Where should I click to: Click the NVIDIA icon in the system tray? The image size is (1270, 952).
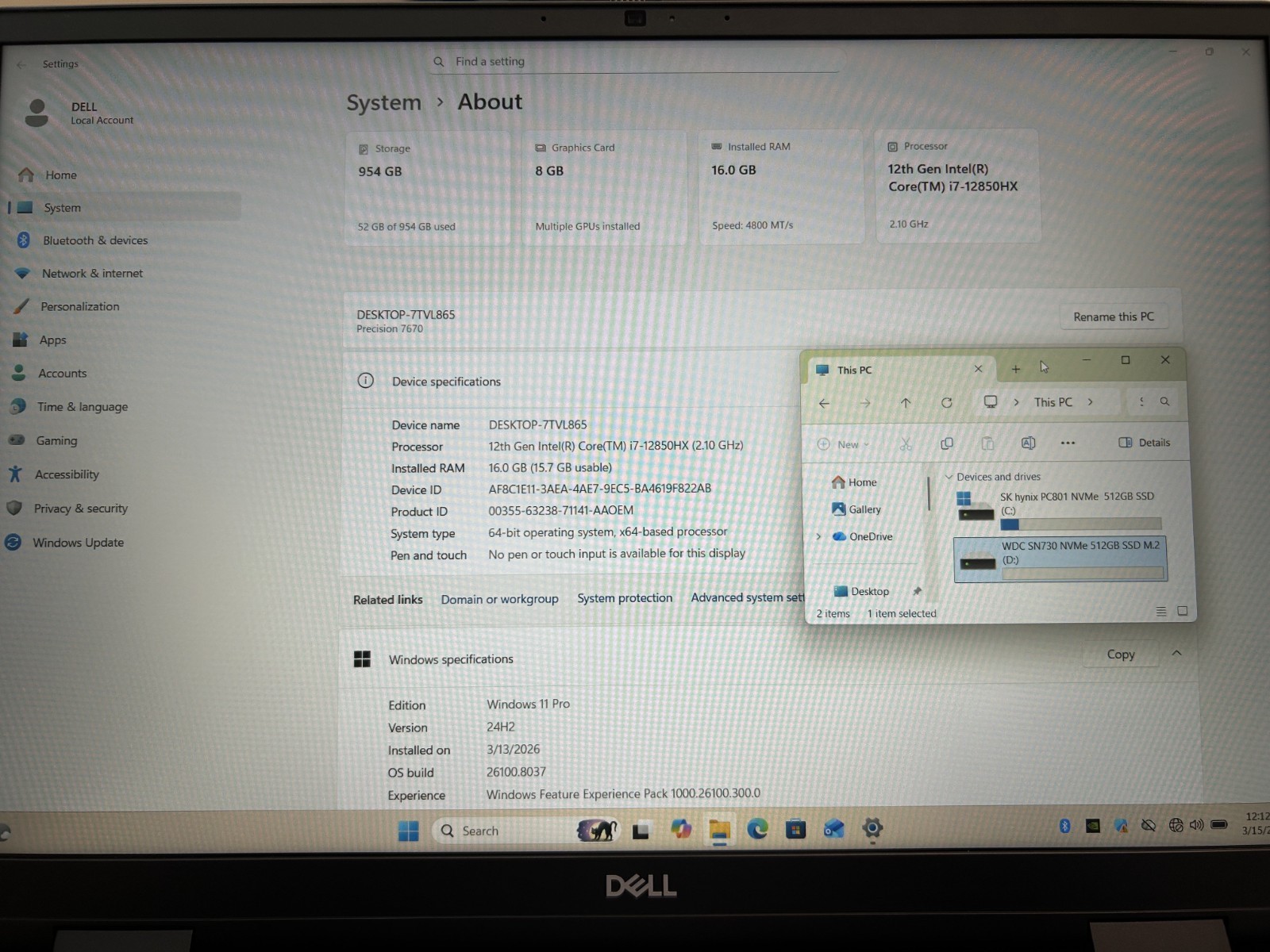tap(1093, 826)
